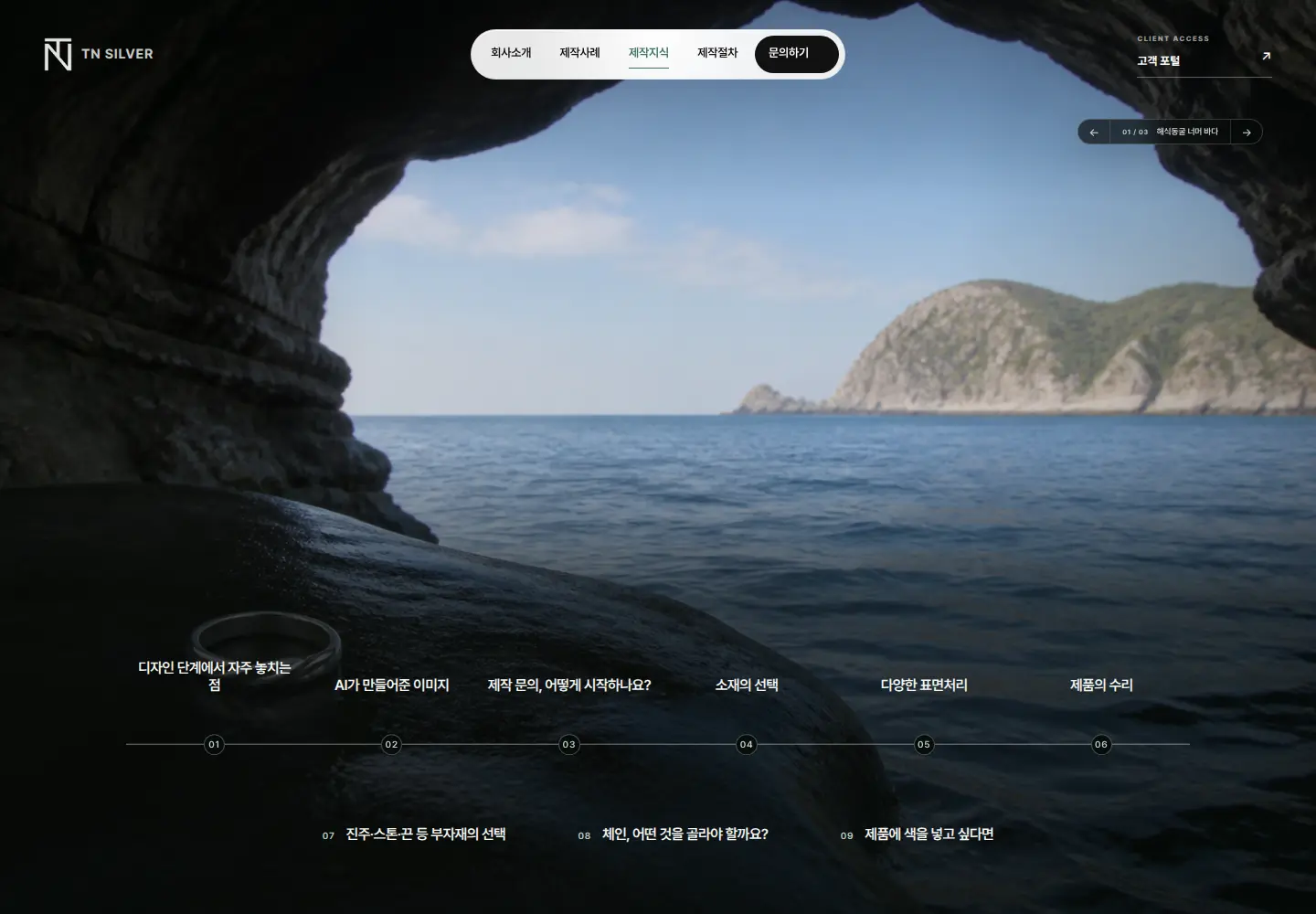Select timeline marker 03
Image resolution: width=1316 pixels, height=914 pixels.
pos(568,745)
